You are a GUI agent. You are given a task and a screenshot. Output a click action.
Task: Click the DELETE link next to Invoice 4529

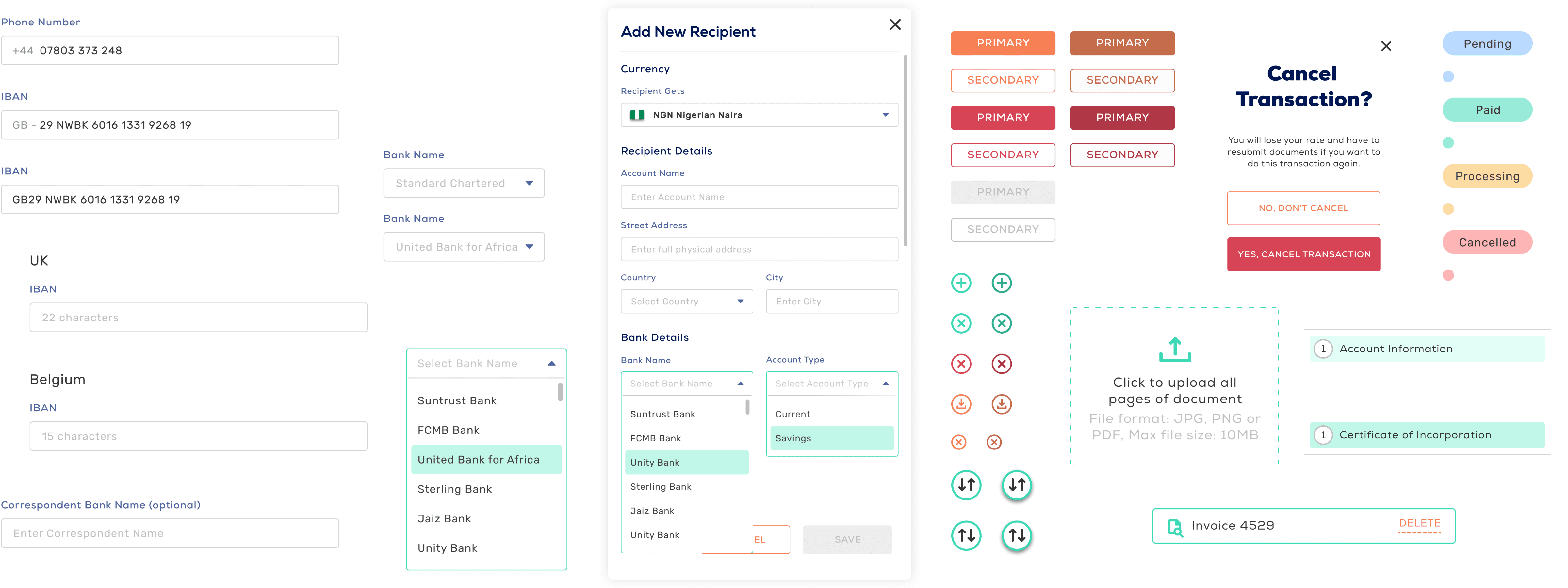point(1419,523)
